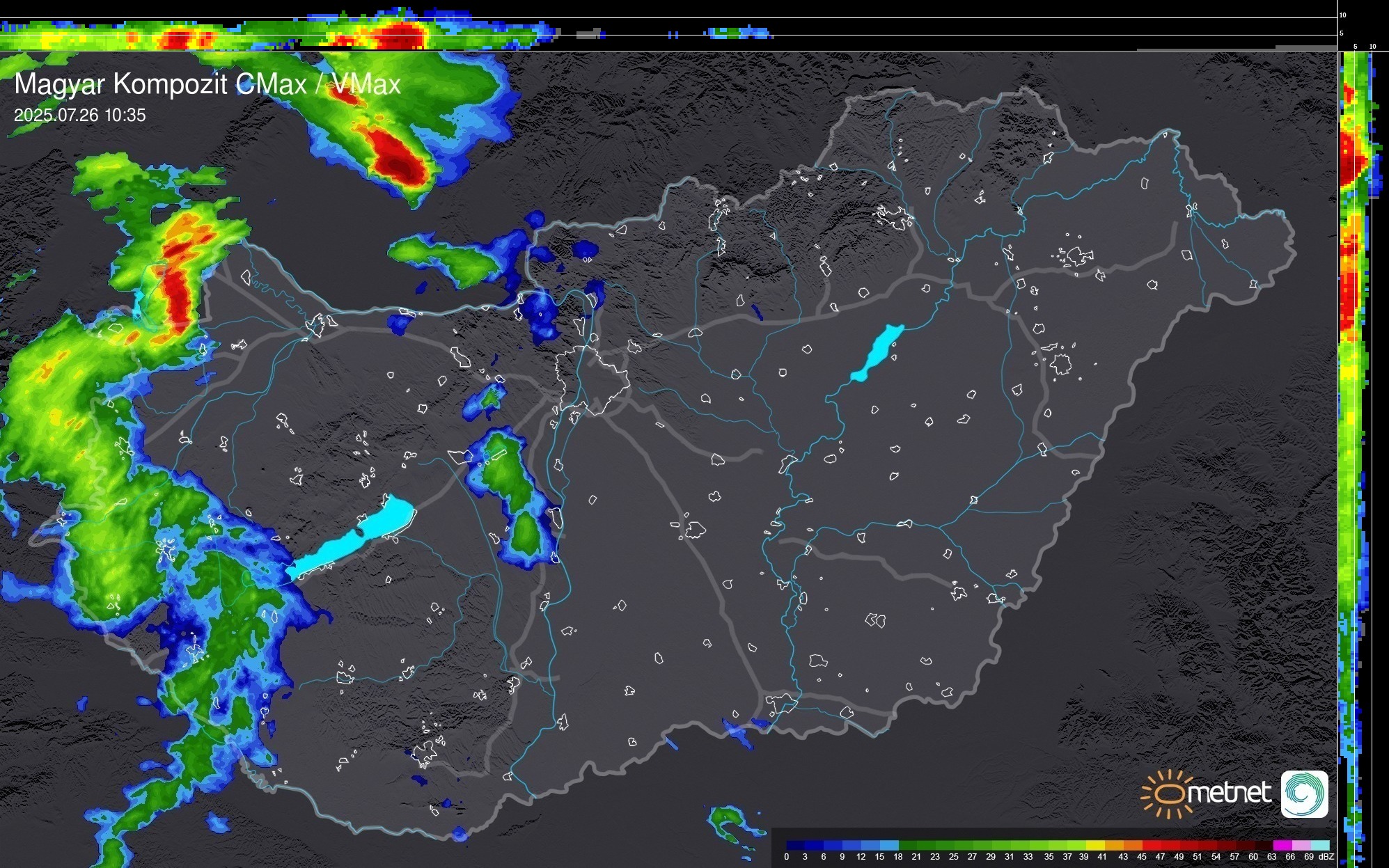This screenshot has width=1389, height=868.
Task: Click the Magyar Kompozit CMax / VMax title
Action: click(207, 84)
